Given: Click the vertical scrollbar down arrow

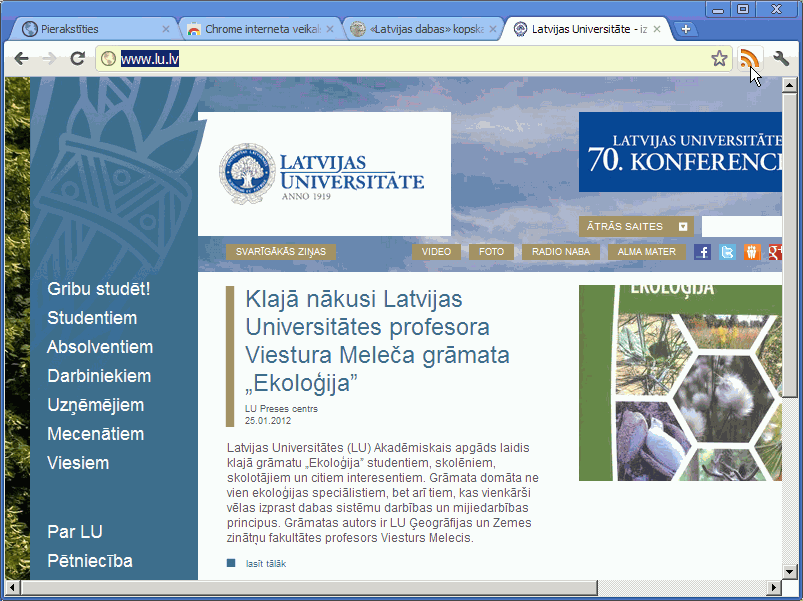Looking at the screenshot, I should pyautogui.click(x=789, y=572).
